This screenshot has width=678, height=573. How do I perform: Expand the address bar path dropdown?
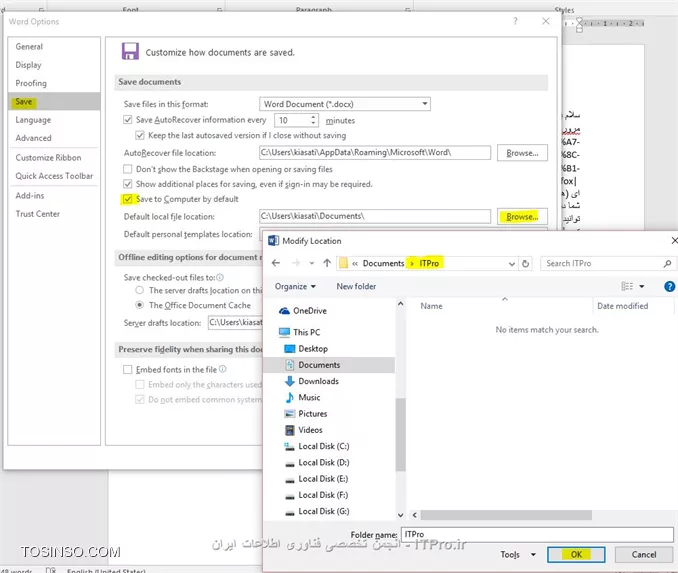(512, 263)
